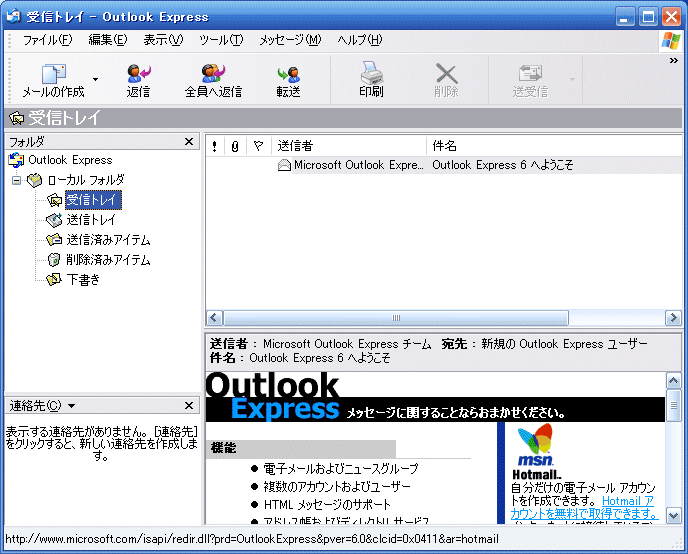Click the 機能 section heading
Image resolution: width=688 pixels, height=554 pixels.
pyautogui.click(x=223, y=448)
